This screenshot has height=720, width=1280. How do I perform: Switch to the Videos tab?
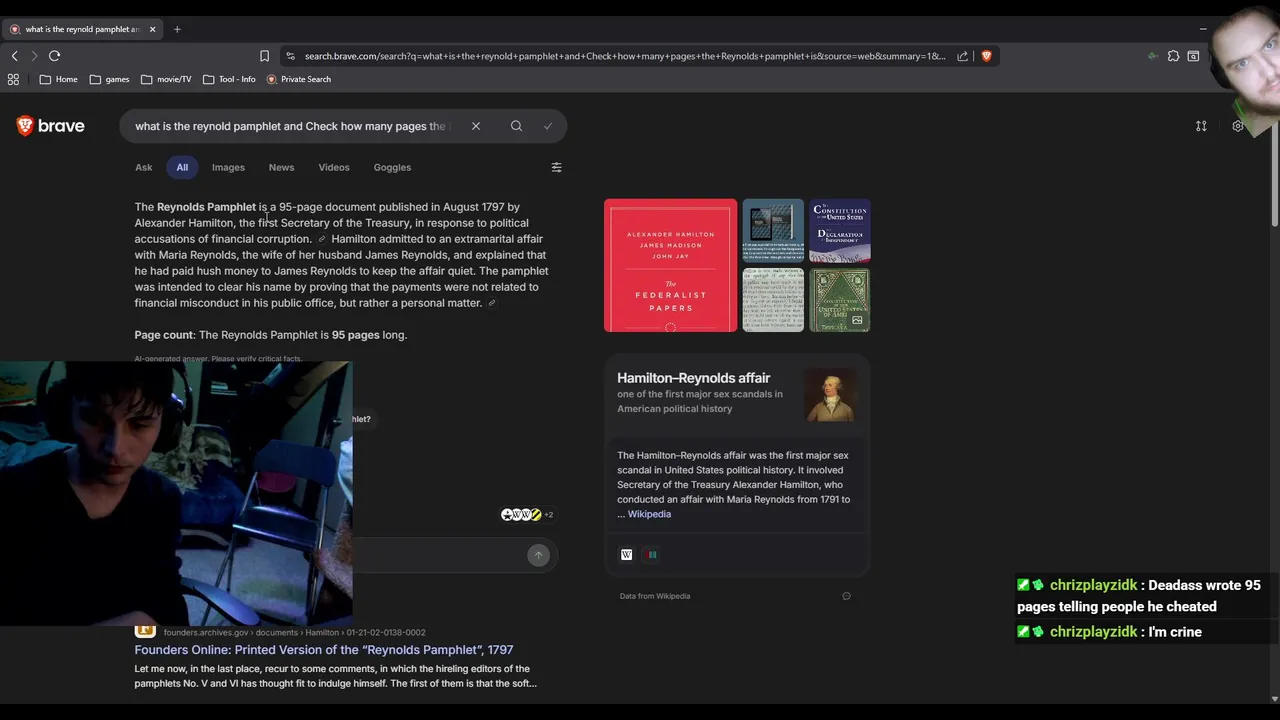tap(334, 168)
